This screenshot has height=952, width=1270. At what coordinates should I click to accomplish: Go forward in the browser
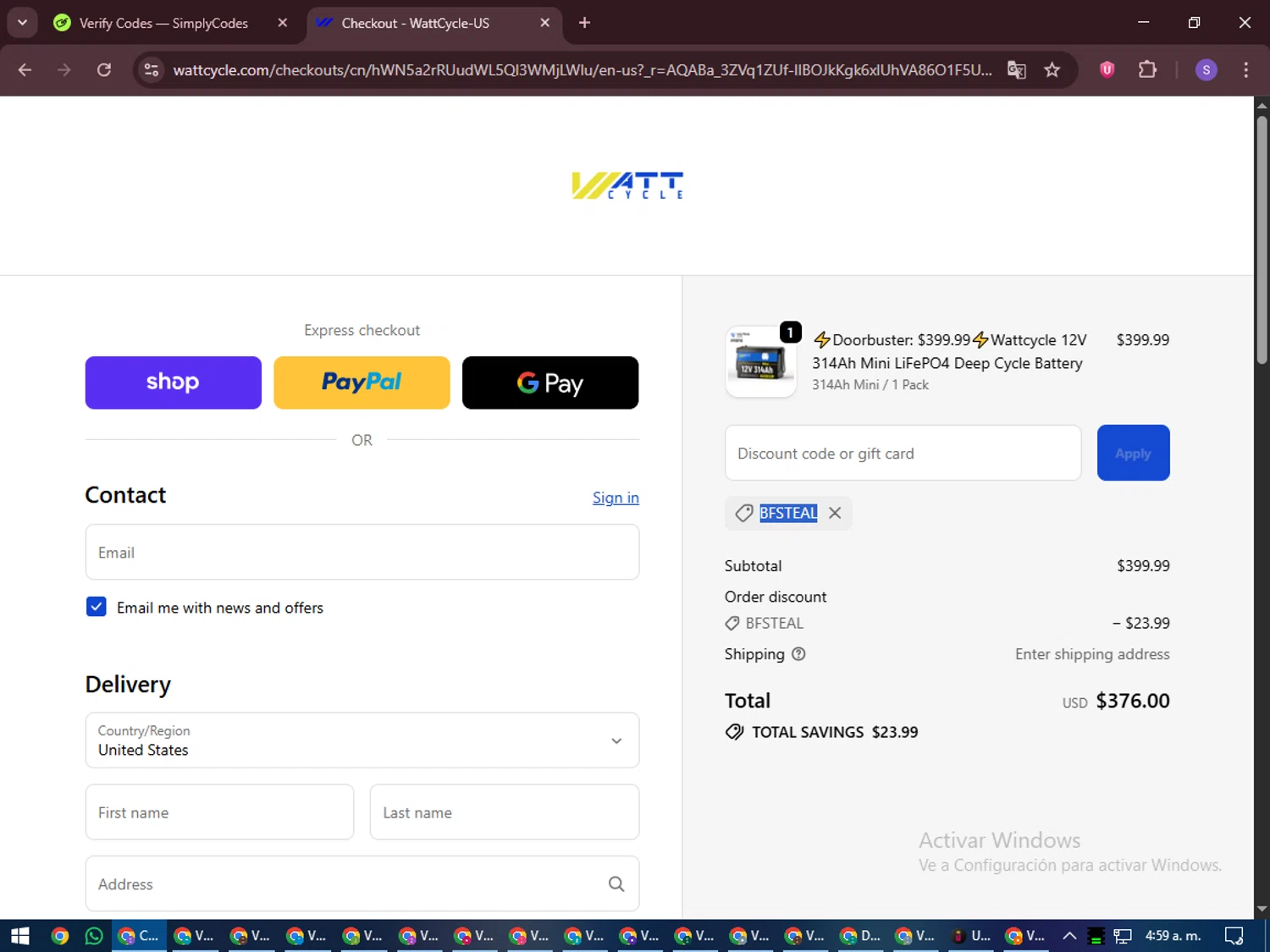click(x=64, y=70)
